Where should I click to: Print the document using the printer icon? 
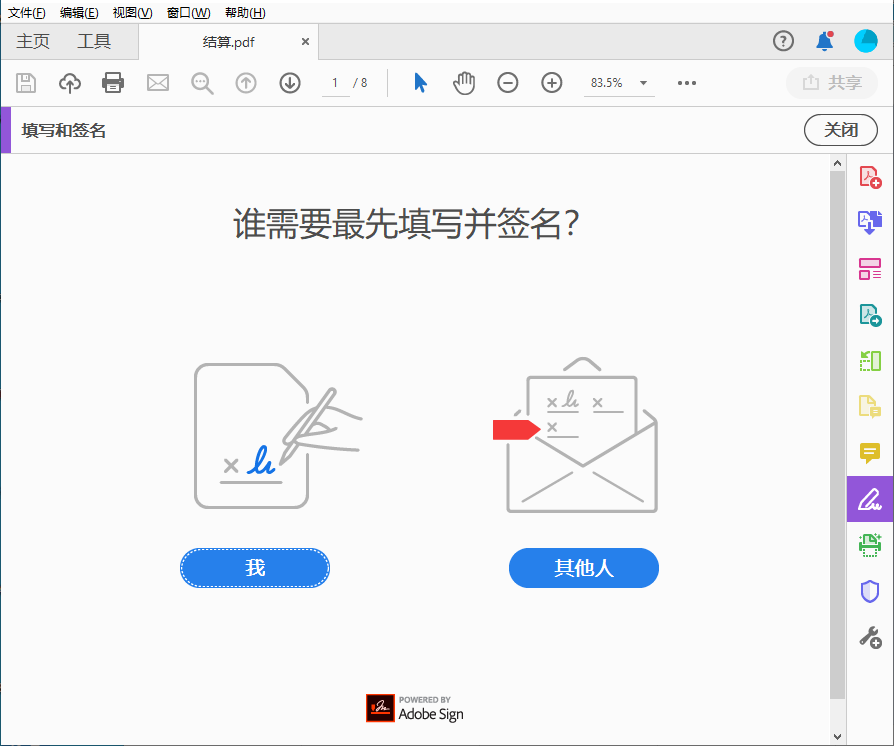click(x=113, y=83)
